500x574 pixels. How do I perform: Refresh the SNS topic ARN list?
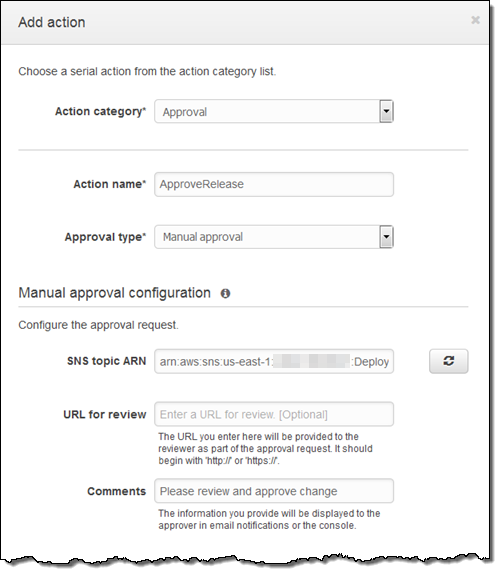[448, 361]
